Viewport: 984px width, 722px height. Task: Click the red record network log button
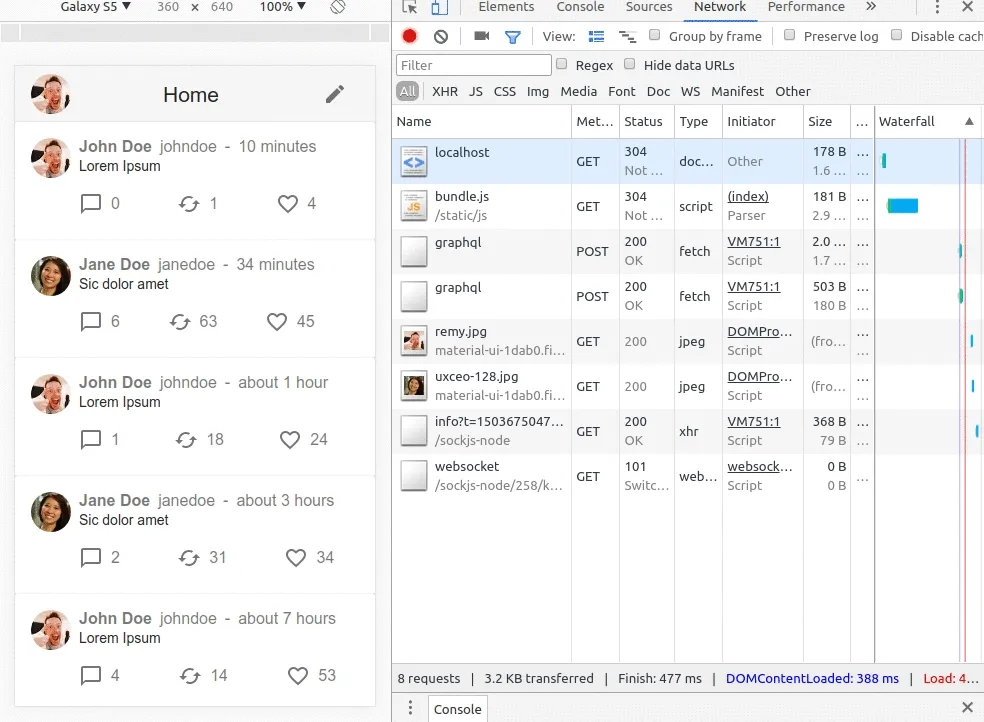[410, 36]
